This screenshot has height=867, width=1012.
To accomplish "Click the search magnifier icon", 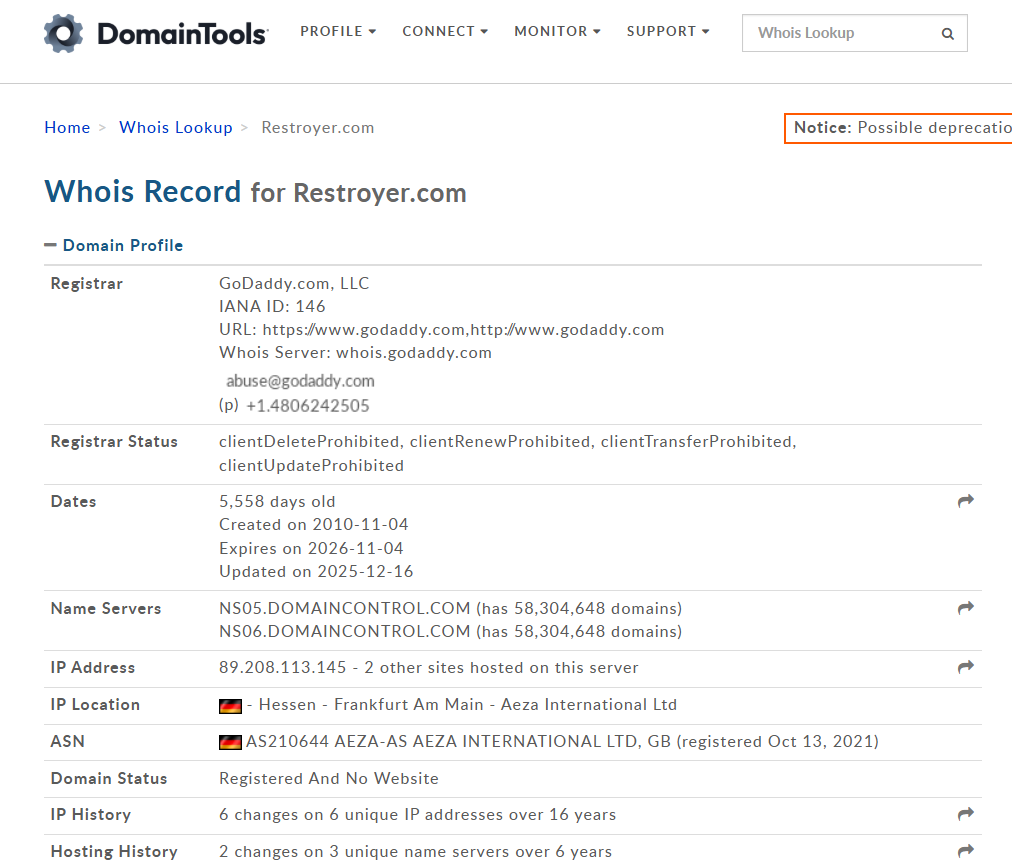I will [947, 34].
